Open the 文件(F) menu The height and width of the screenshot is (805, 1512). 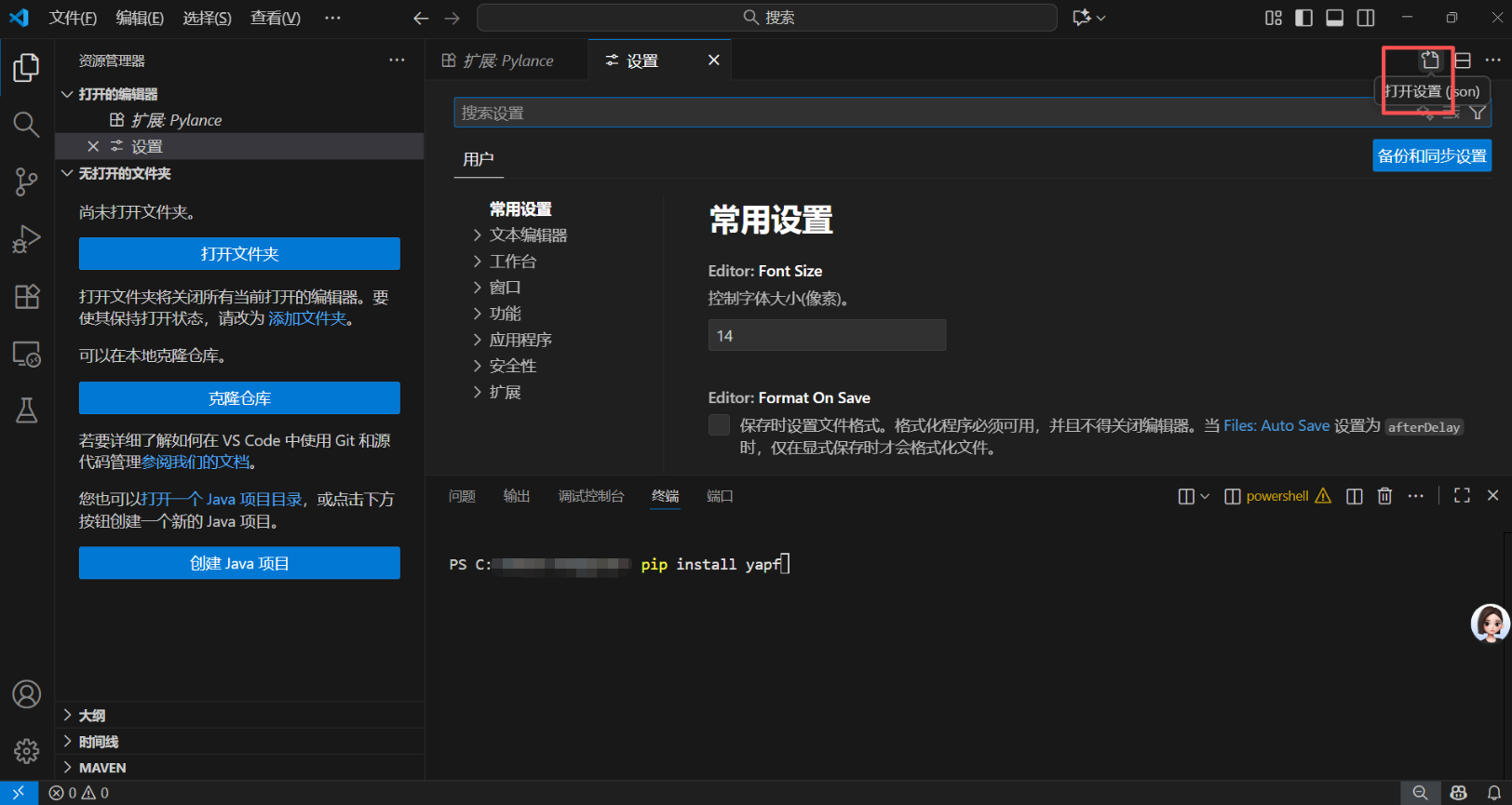73,18
